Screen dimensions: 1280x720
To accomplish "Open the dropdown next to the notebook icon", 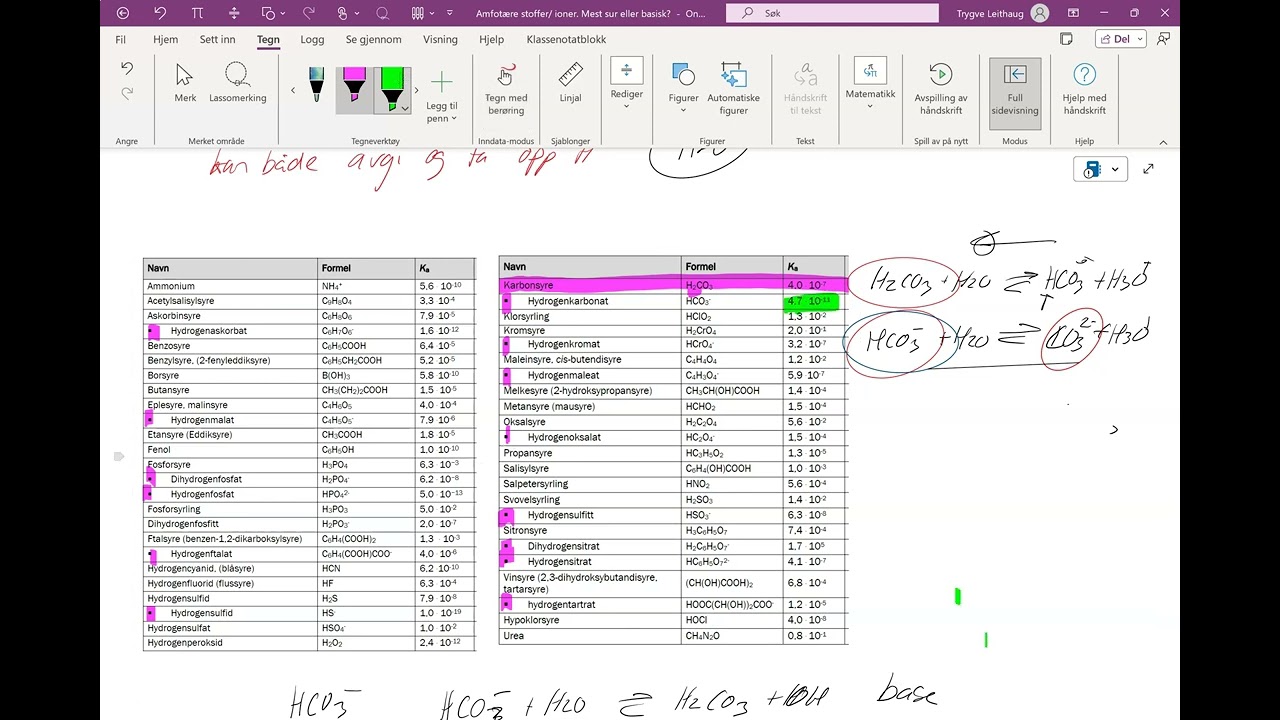I will 1115,170.
